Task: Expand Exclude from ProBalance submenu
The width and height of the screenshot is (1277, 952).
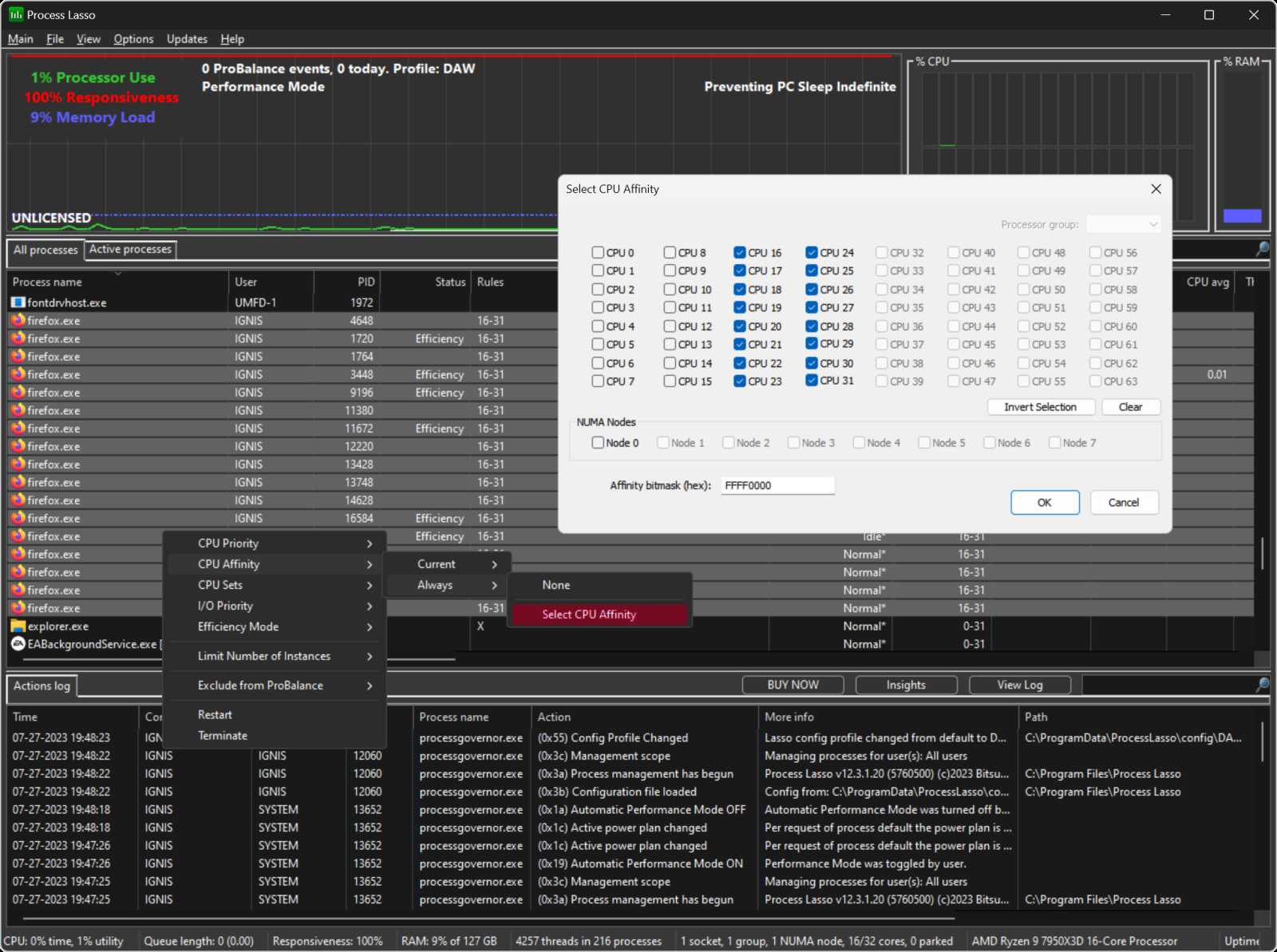Action: point(275,685)
